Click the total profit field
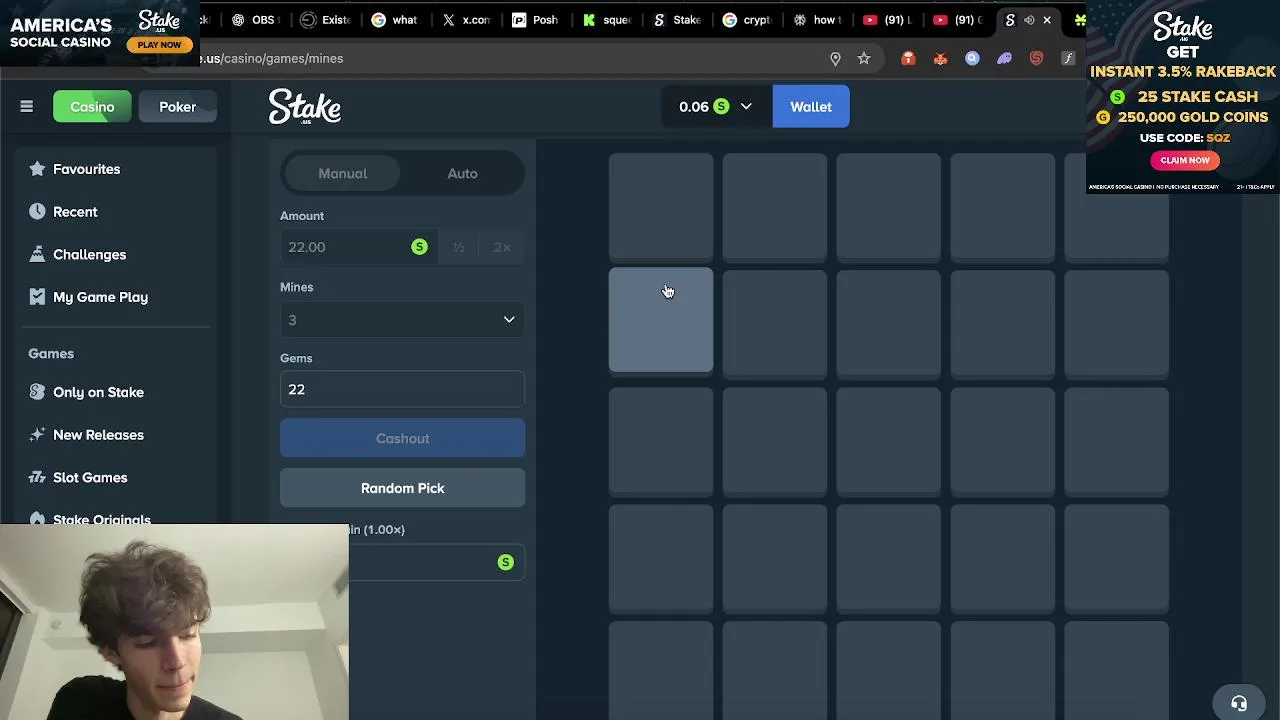 pyautogui.click(x=436, y=562)
